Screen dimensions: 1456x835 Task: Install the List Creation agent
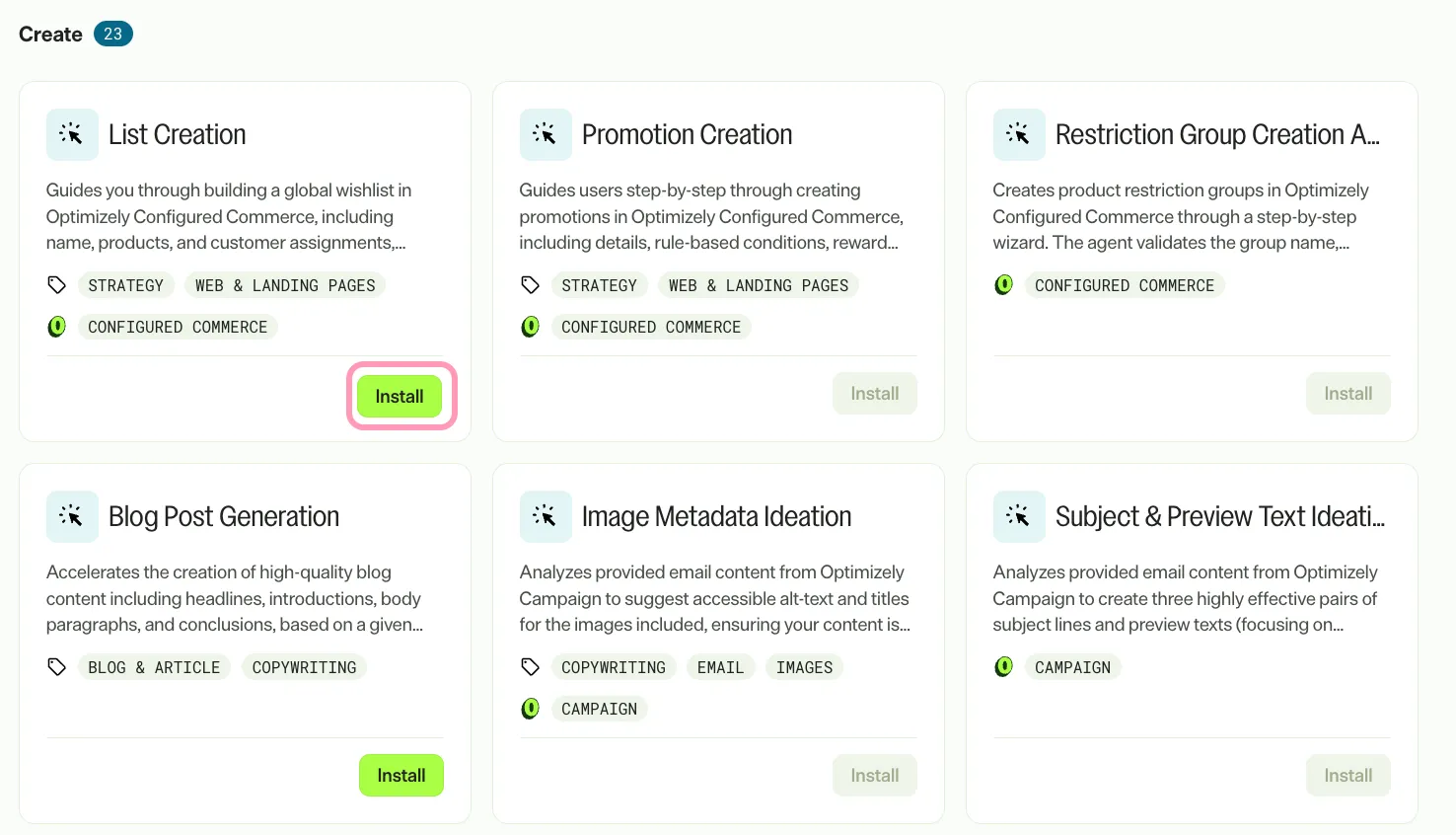pos(400,396)
